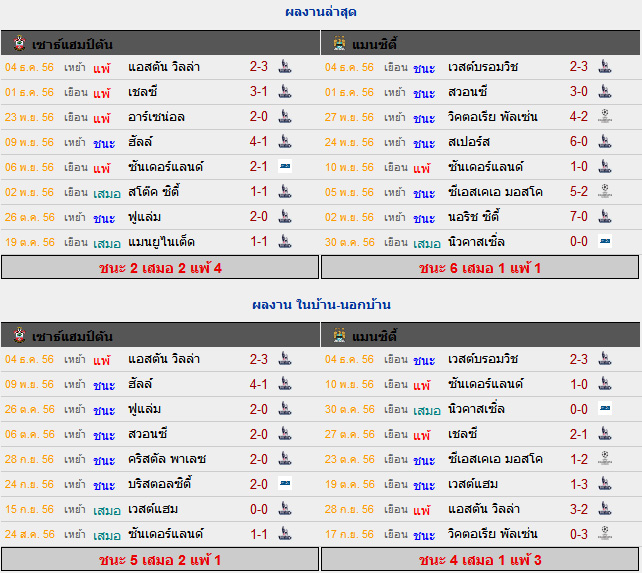
Task: Click the date 17 ก.ย. 56
Action: pyautogui.click(x=349, y=534)
